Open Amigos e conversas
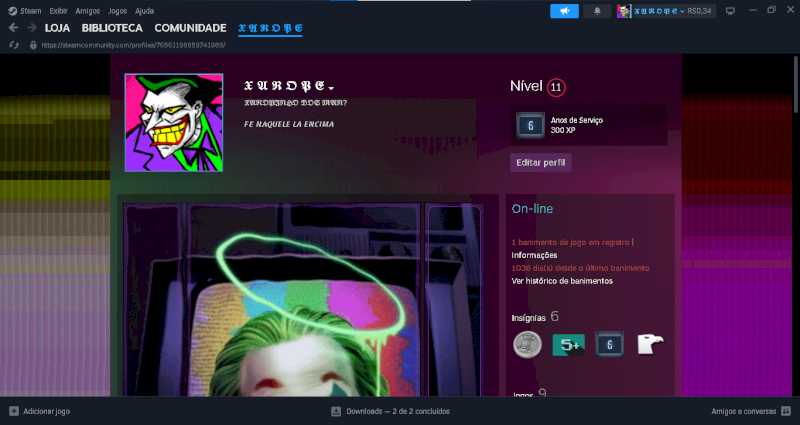 pos(743,411)
